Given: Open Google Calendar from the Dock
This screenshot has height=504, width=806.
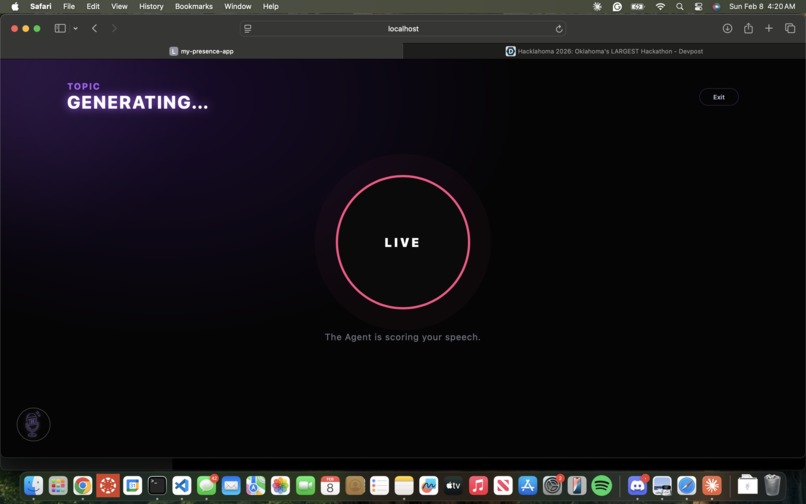Looking at the screenshot, I should pyautogui.click(x=133, y=485).
